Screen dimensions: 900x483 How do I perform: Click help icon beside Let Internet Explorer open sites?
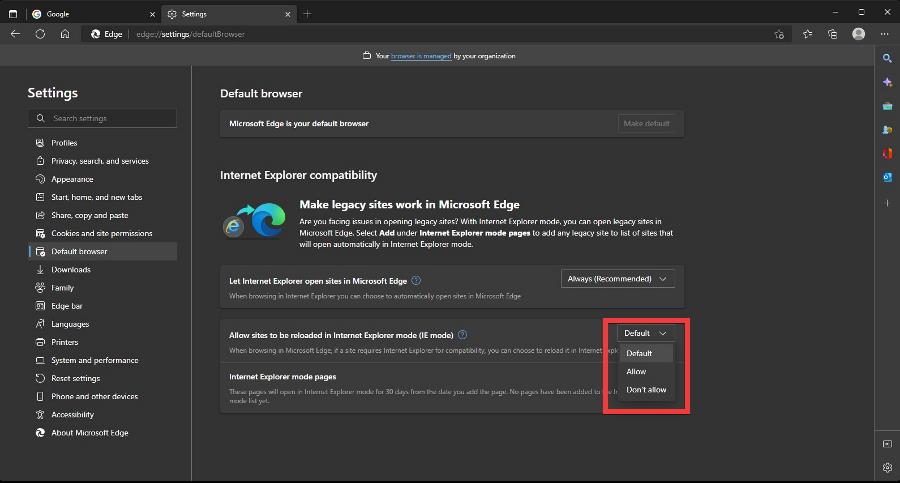tap(416, 280)
